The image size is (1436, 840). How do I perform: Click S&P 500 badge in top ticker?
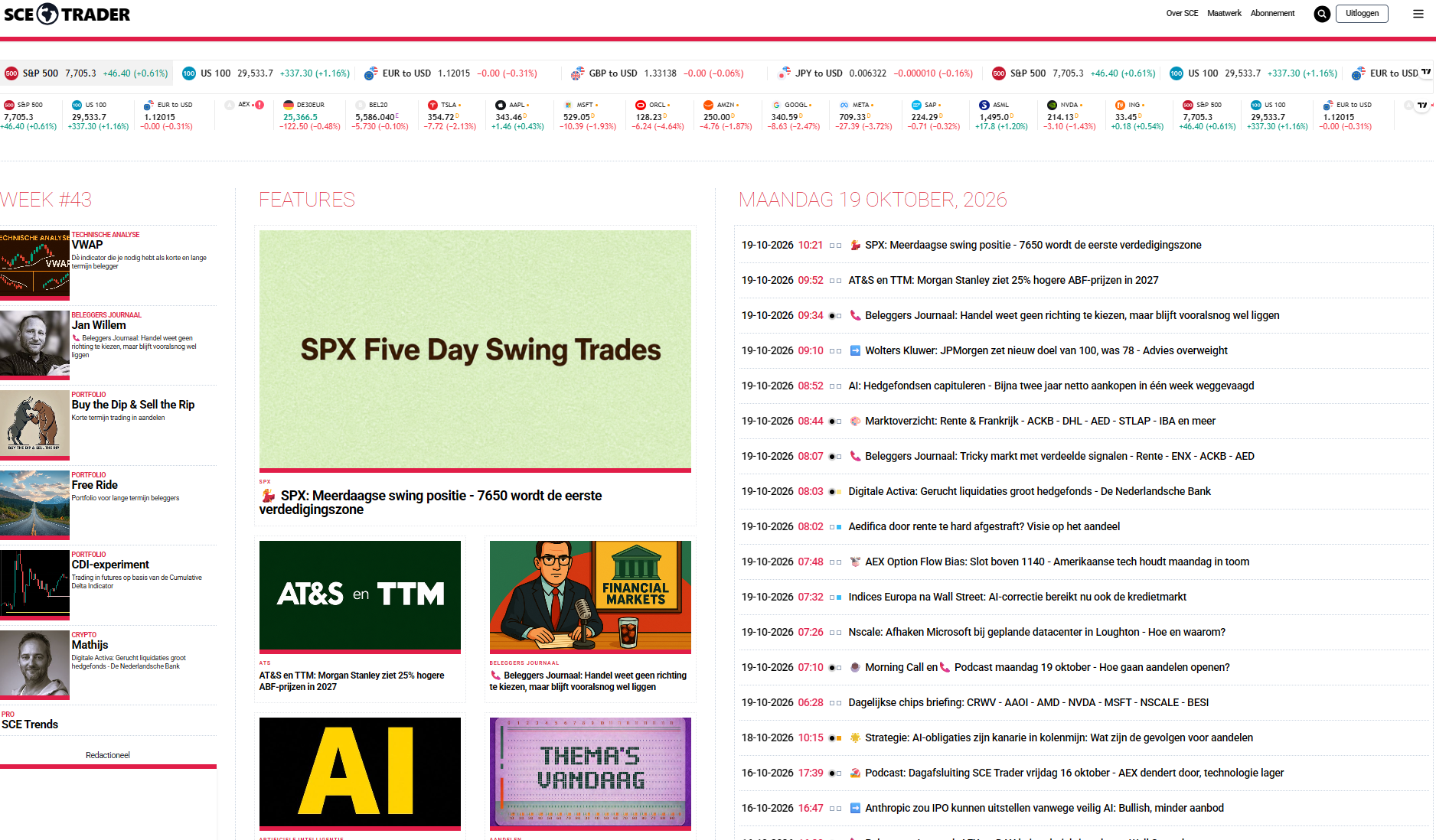(11, 73)
